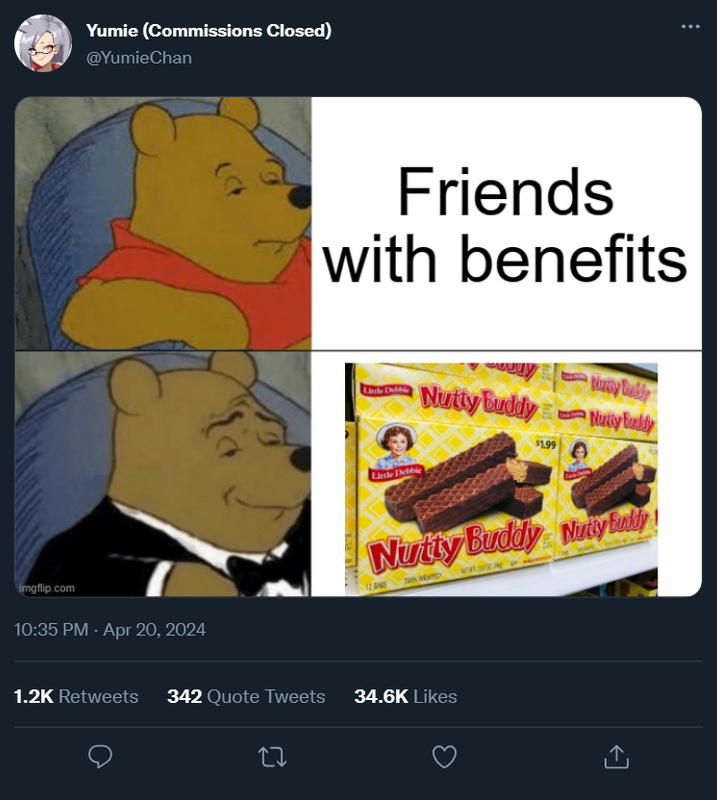View the 342 Quote Tweets list
The width and height of the screenshot is (717, 800).
[x=246, y=696]
